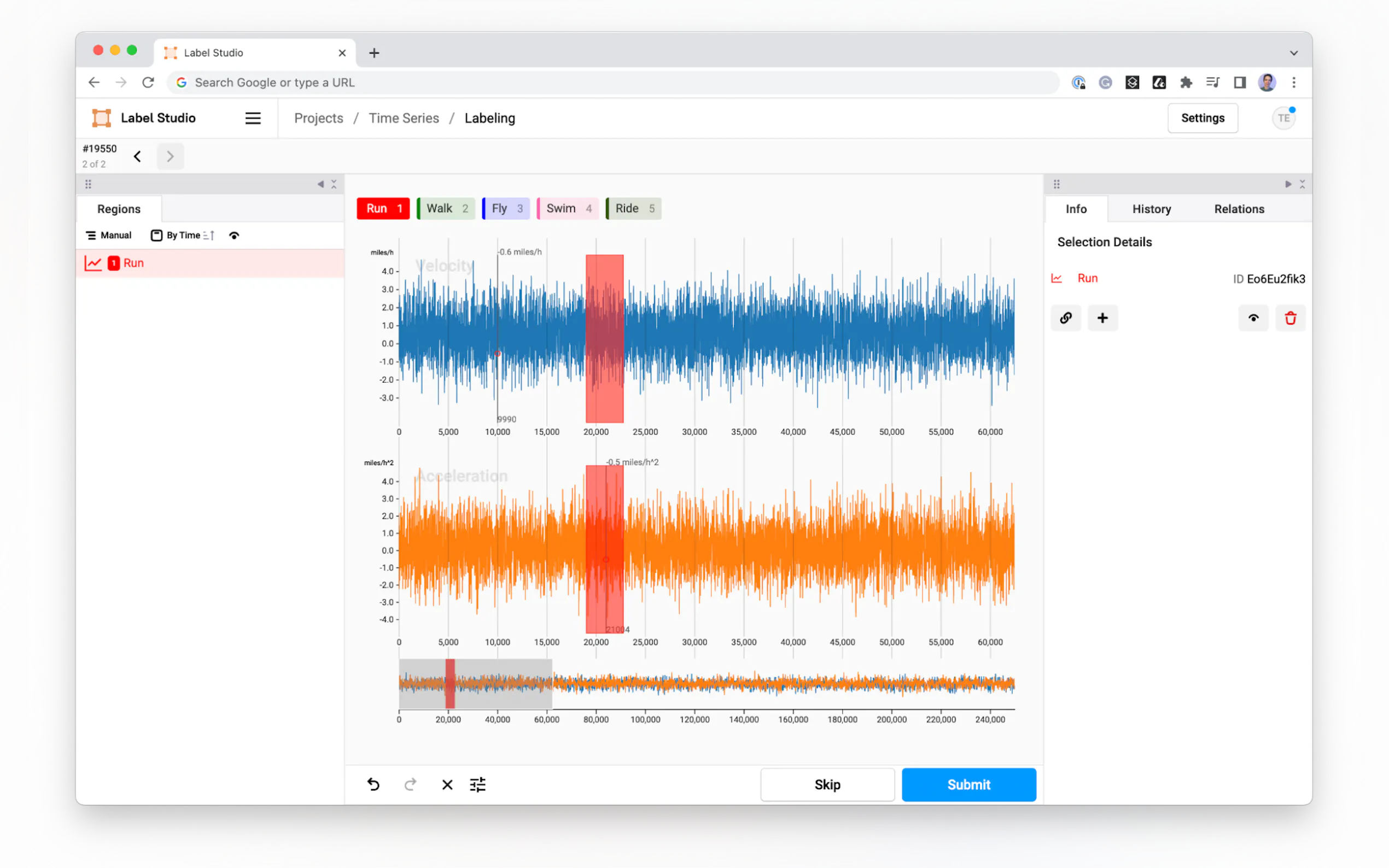This screenshot has height=868, width=1389.
Task: Create relation with the link icon
Action: (1065, 318)
